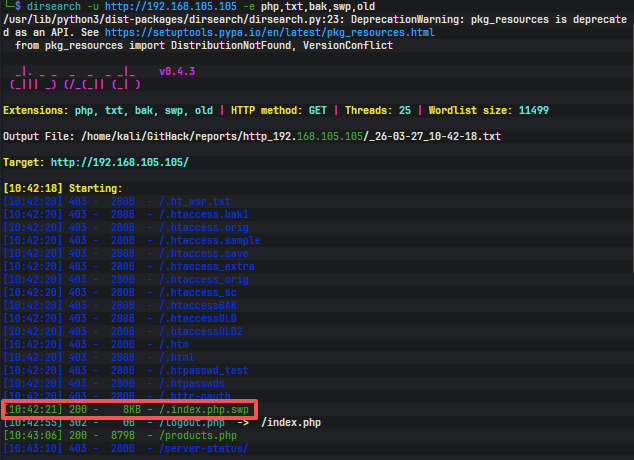
Task: Click the /.htaccess.bak1 result
Action: coord(204,214)
